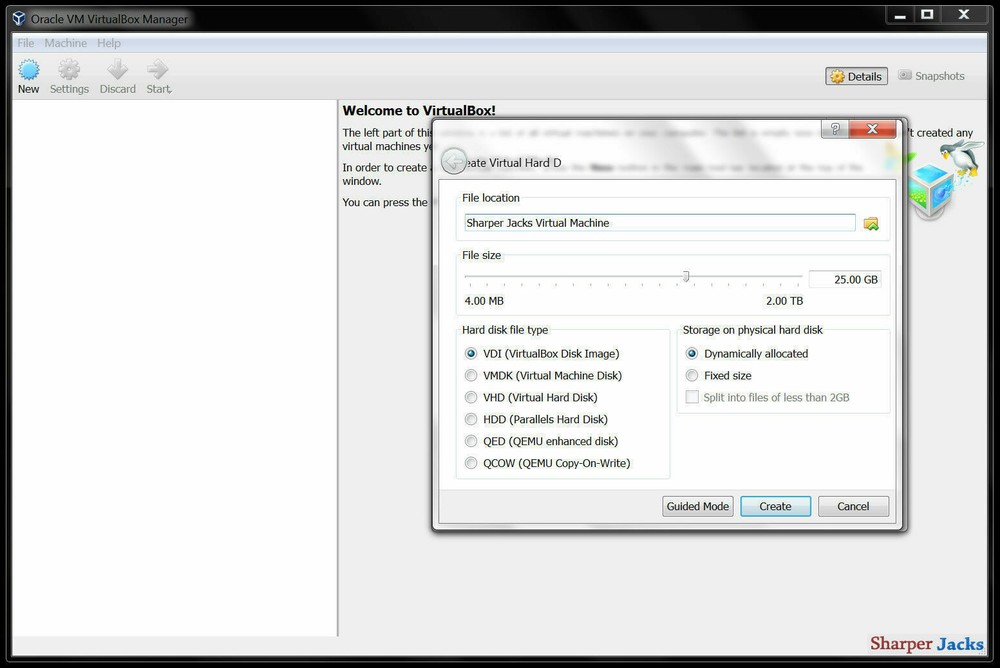
Task: Enable splitting into files of less than 2GB
Action: click(x=692, y=397)
